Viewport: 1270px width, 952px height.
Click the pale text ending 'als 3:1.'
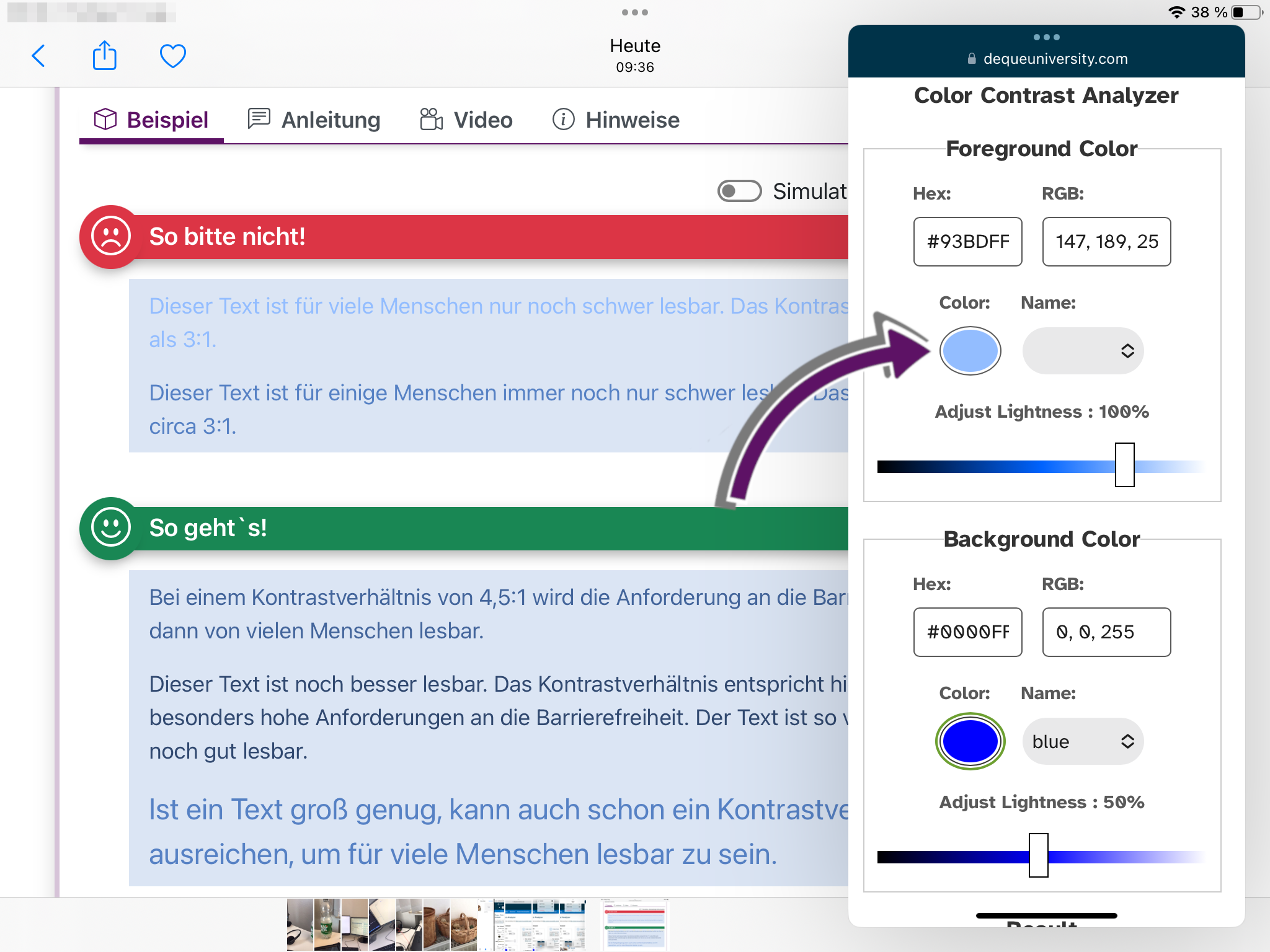499,323
